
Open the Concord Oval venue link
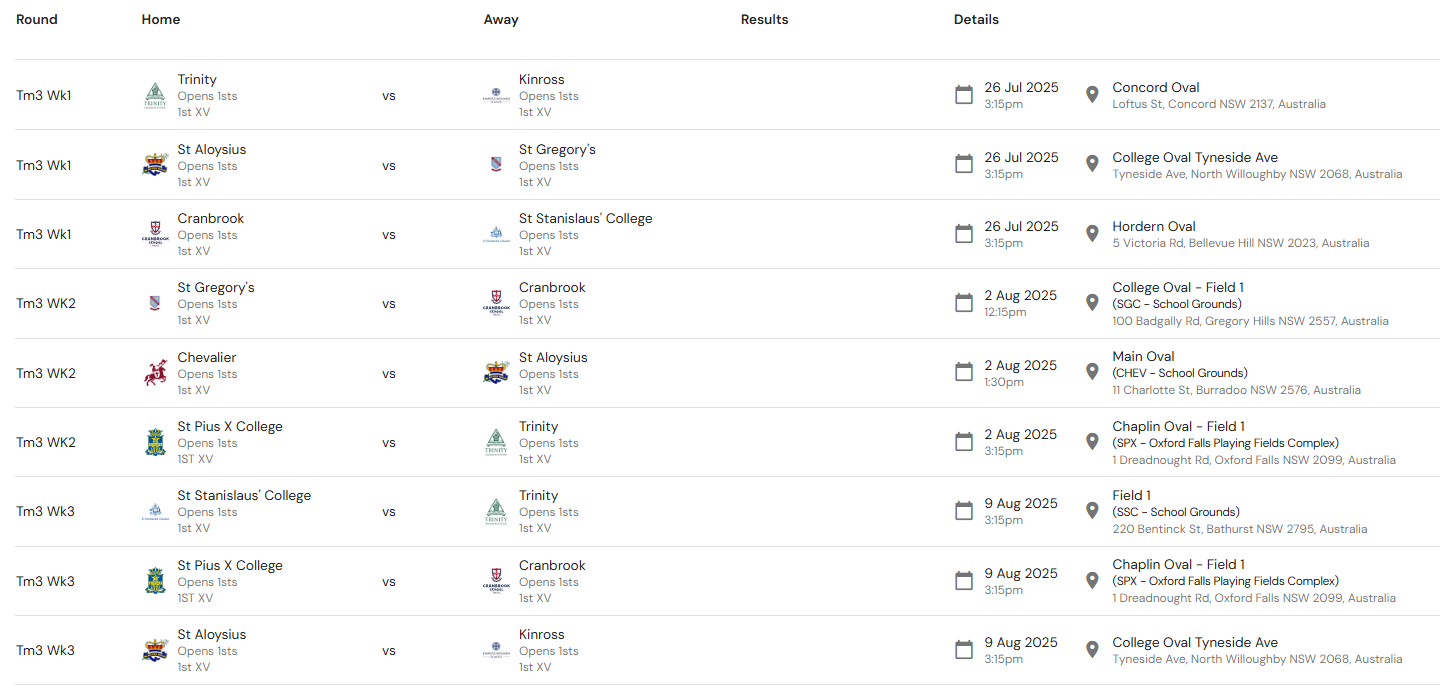coord(1155,87)
